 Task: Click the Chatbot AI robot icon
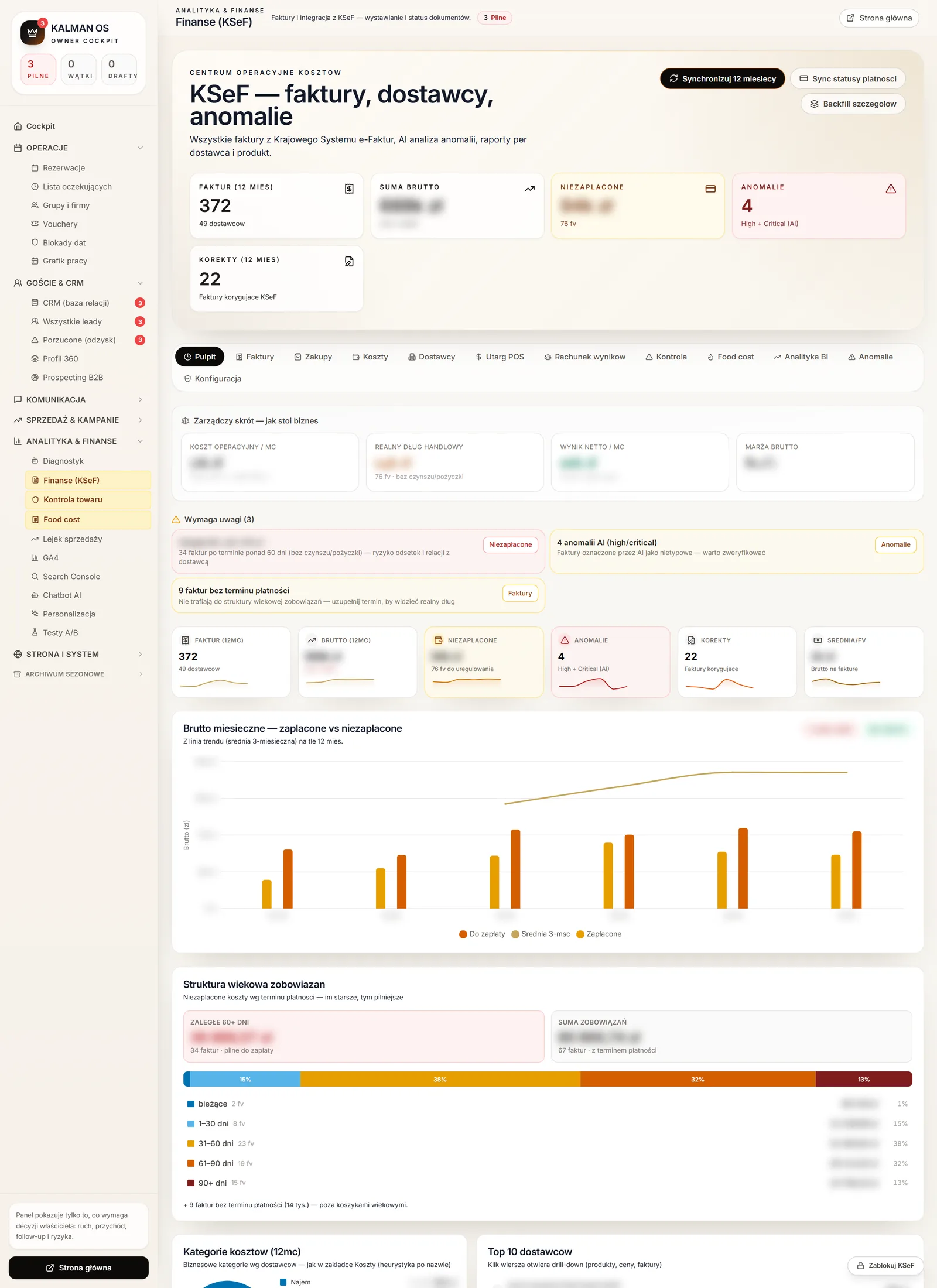coord(35,595)
